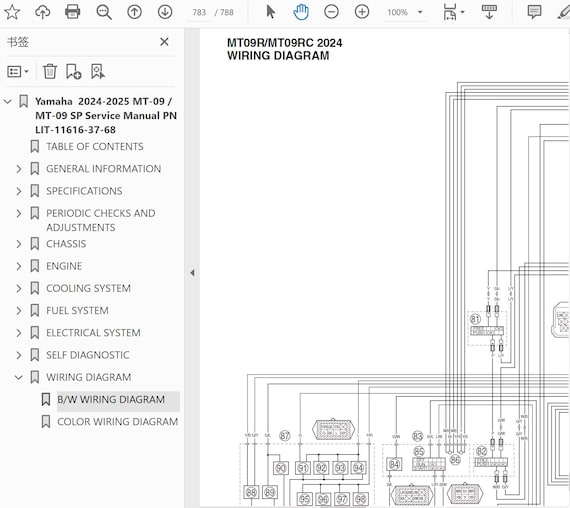Select the arrow selection tool
The width and height of the screenshot is (570, 508).
pos(270,12)
